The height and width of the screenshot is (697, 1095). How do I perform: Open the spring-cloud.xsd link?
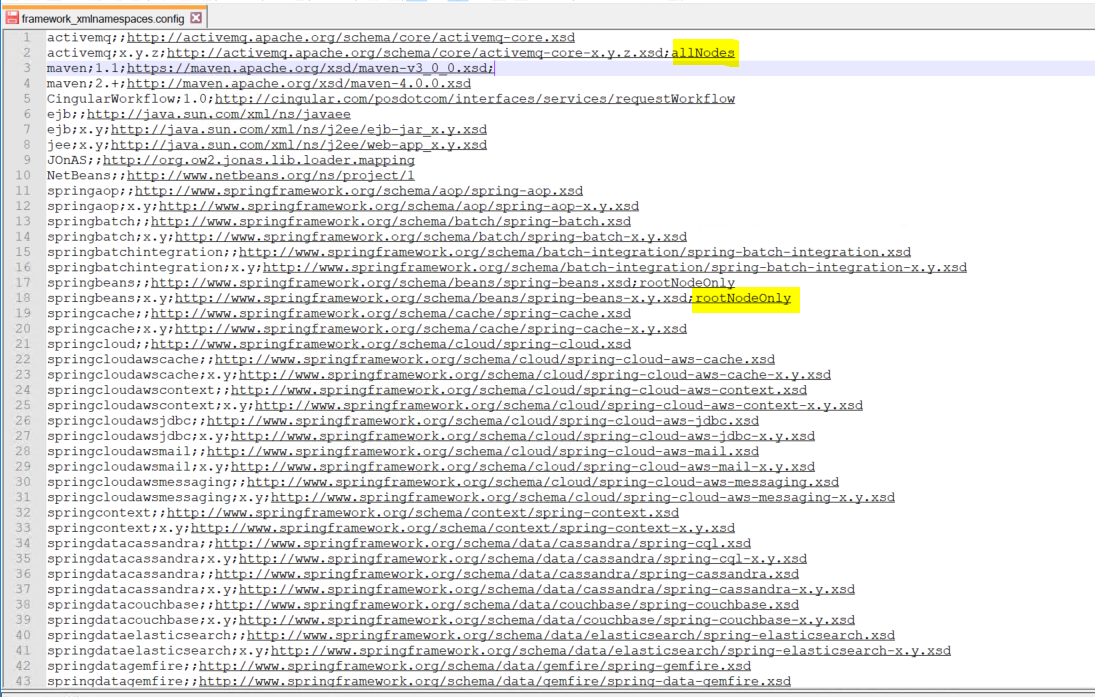pyautogui.click(x=390, y=344)
